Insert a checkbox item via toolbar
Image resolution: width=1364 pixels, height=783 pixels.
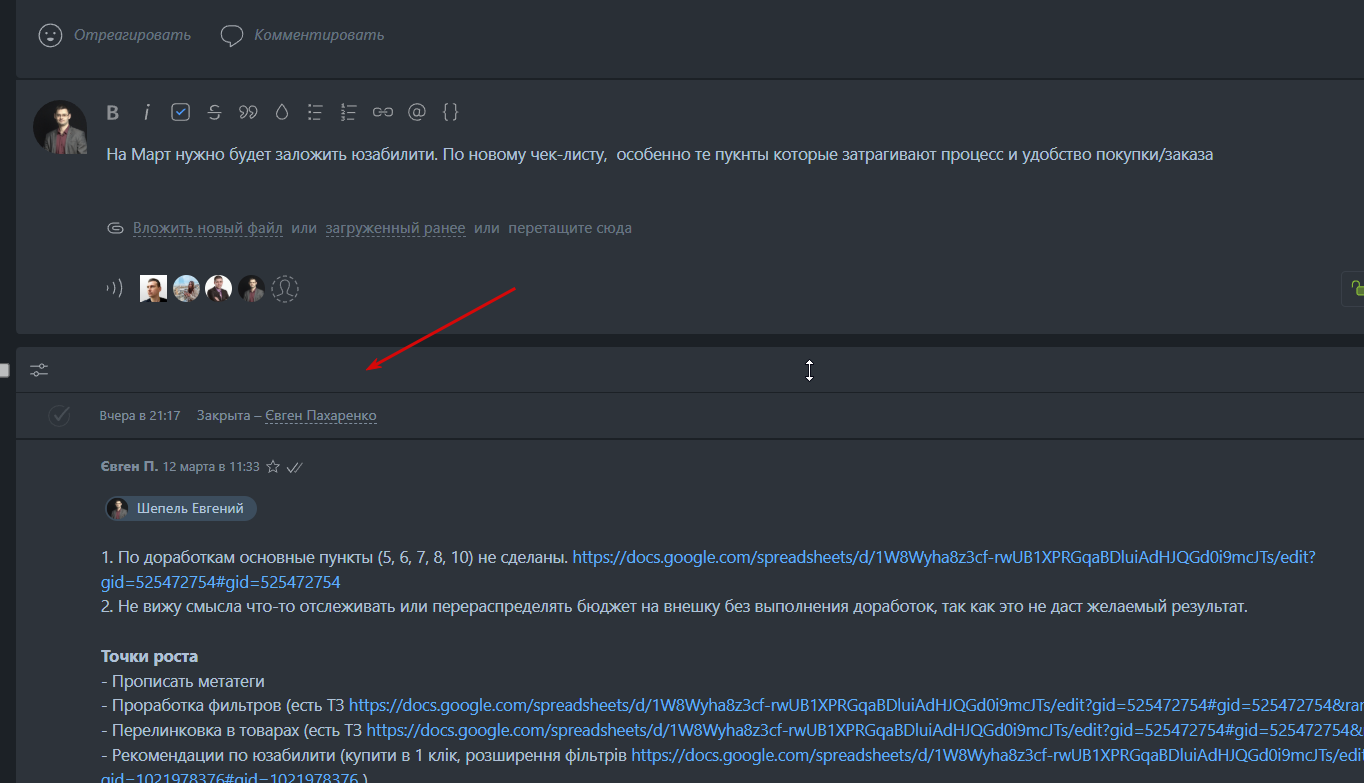(180, 112)
